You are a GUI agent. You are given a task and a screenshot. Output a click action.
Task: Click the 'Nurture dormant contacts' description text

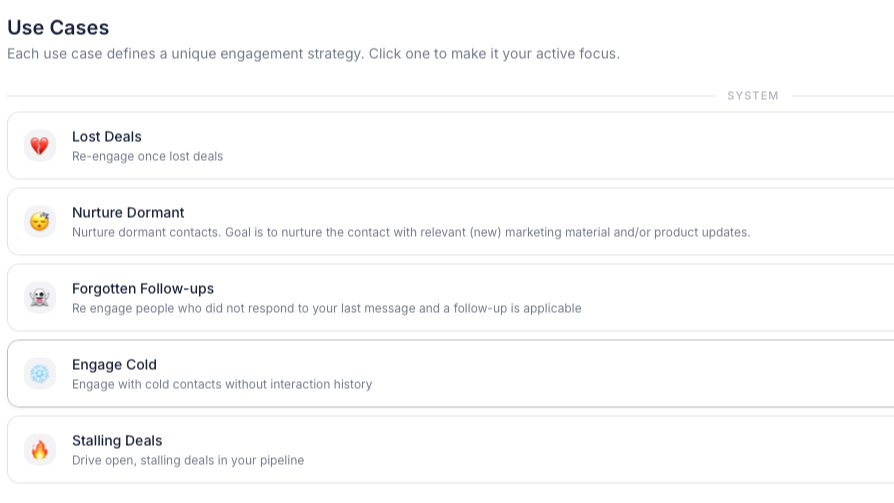pyautogui.click(x=411, y=232)
